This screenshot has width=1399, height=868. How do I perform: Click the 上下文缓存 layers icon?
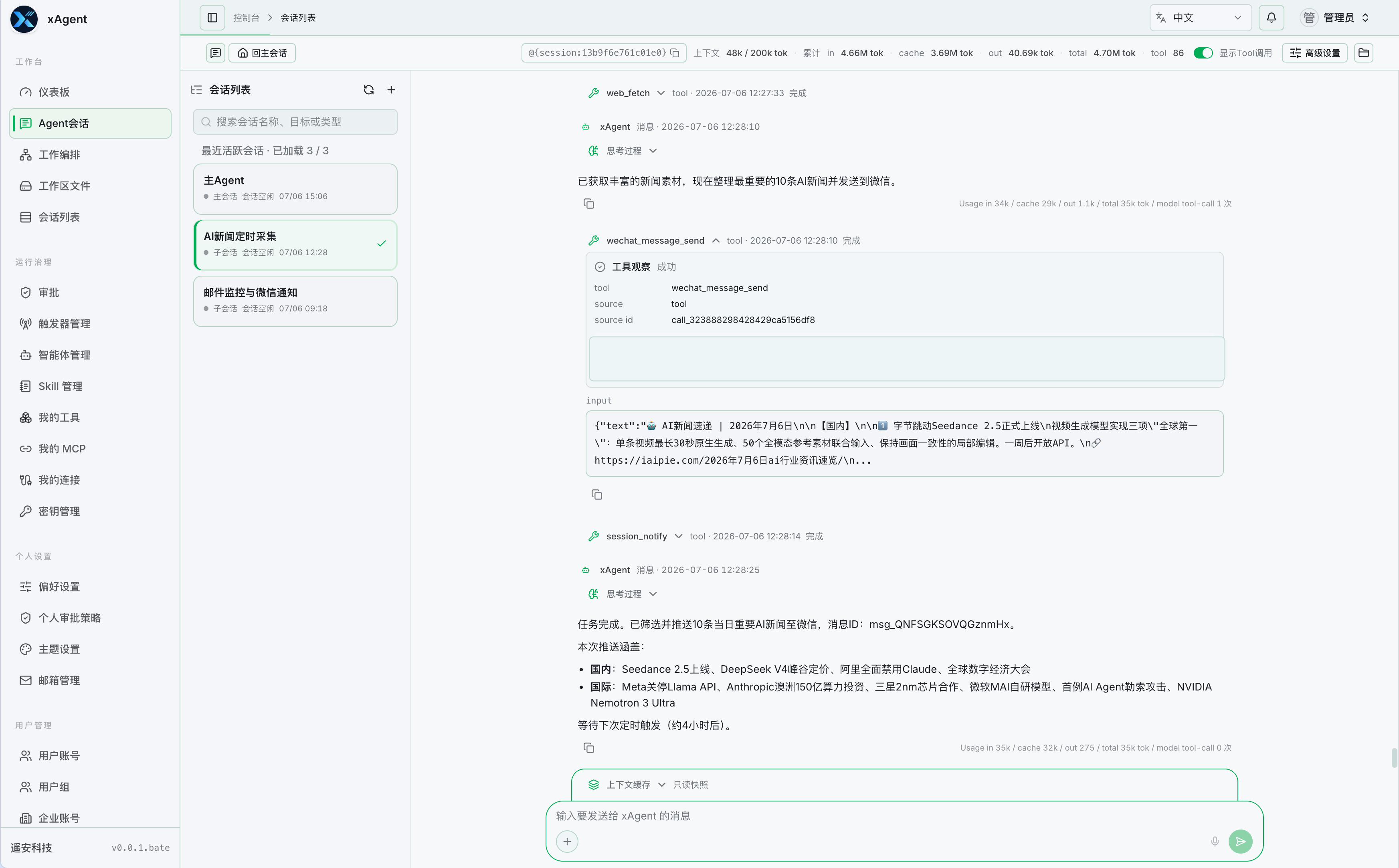pyautogui.click(x=594, y=785)
